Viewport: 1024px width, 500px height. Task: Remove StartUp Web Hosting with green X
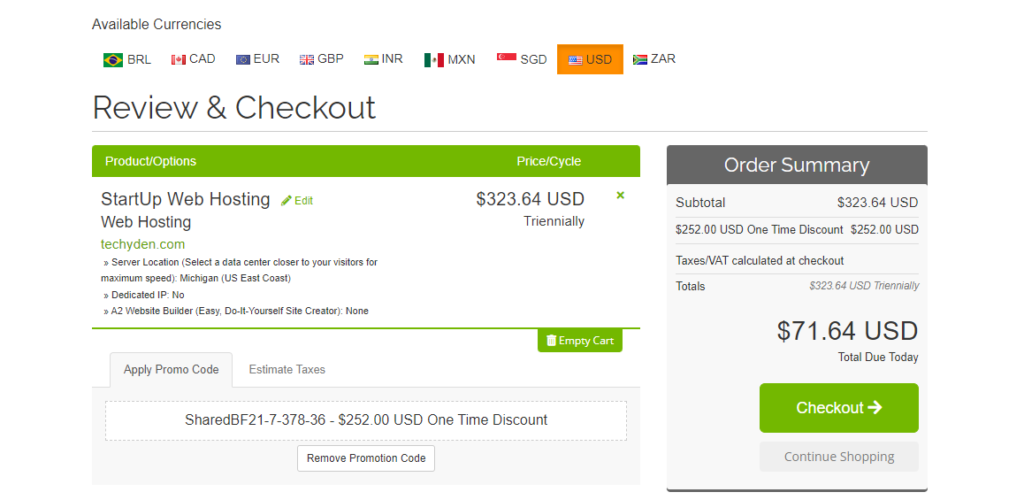(x=620, y=195)
